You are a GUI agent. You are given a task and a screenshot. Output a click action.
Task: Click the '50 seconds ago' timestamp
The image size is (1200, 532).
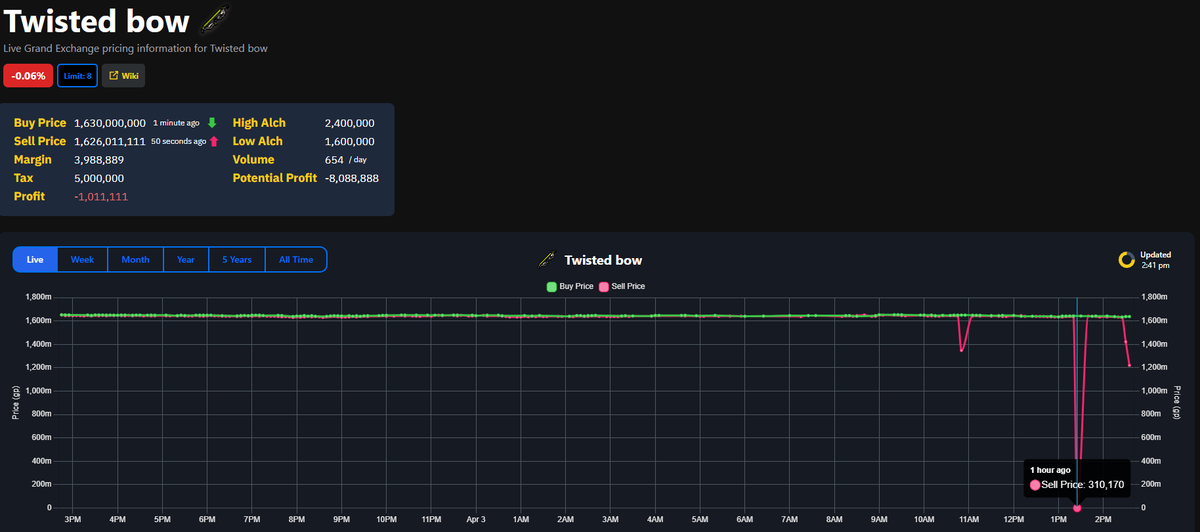[x=178, y=141]
